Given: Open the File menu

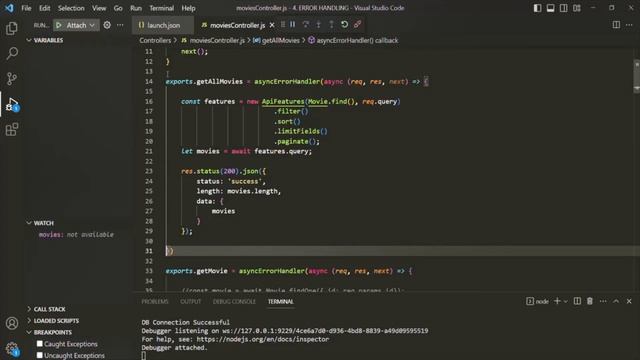Looking at the screenshot, I should [26, 8].
